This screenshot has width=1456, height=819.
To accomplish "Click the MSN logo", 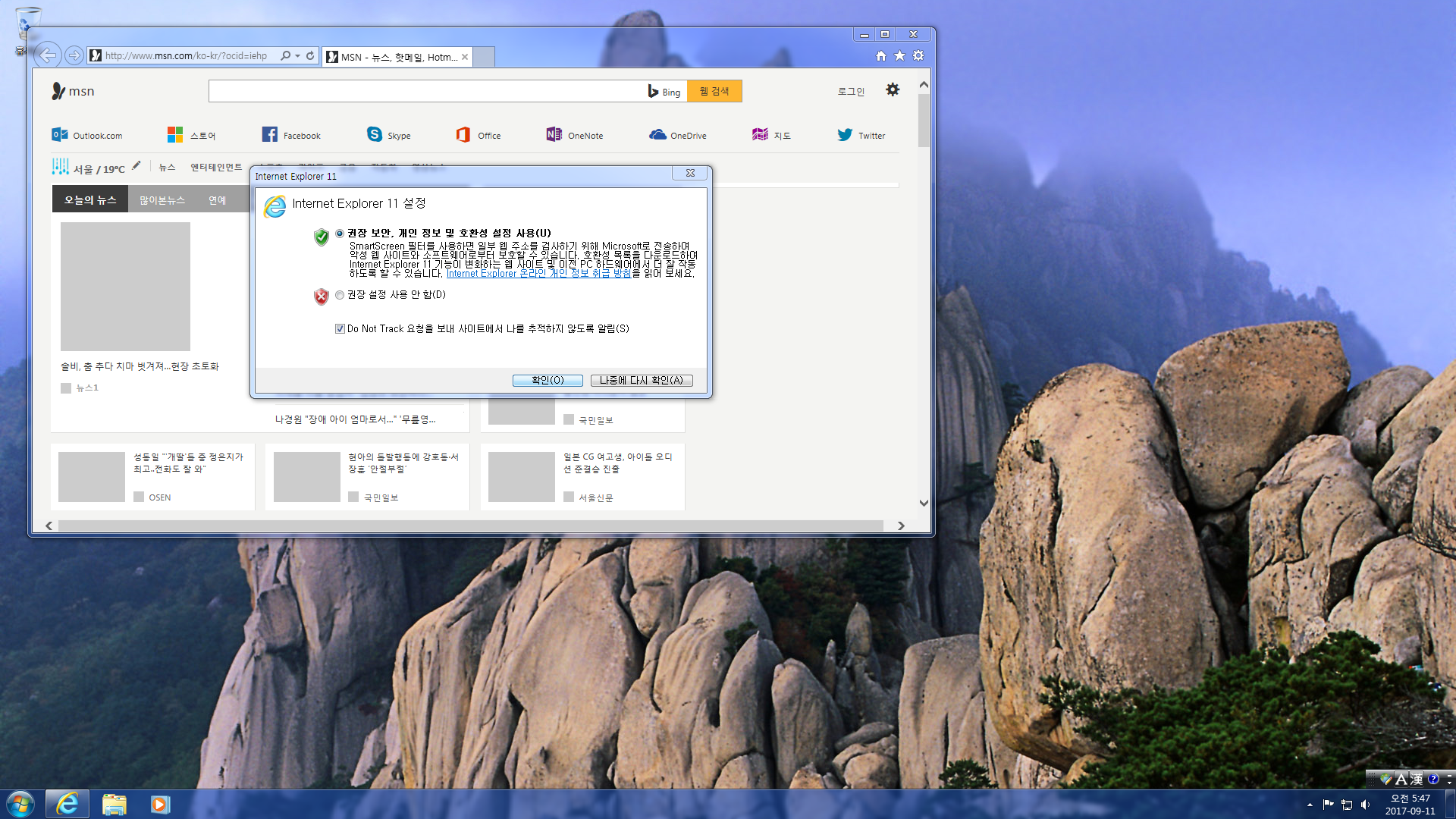I will click(73, 91).
